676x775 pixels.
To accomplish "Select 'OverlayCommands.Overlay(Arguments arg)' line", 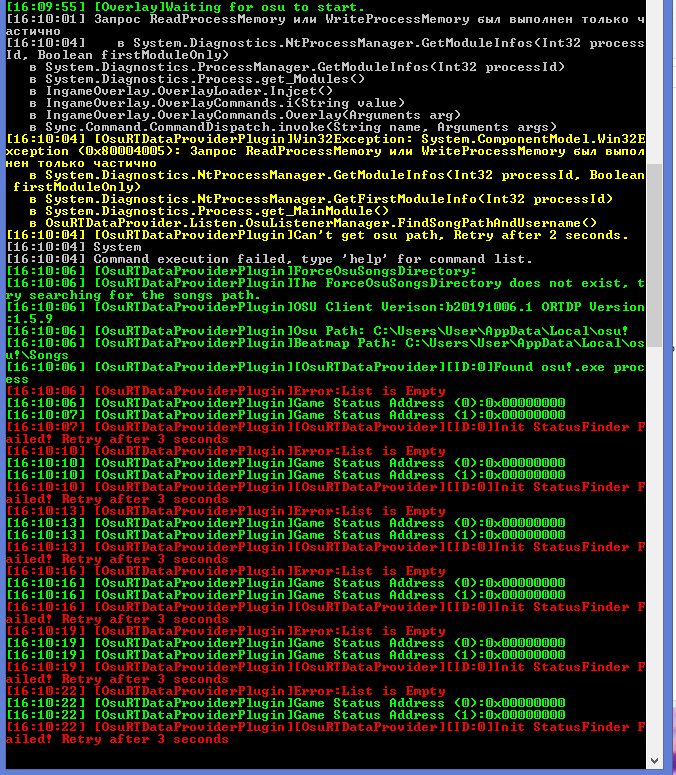I will 245,115.
